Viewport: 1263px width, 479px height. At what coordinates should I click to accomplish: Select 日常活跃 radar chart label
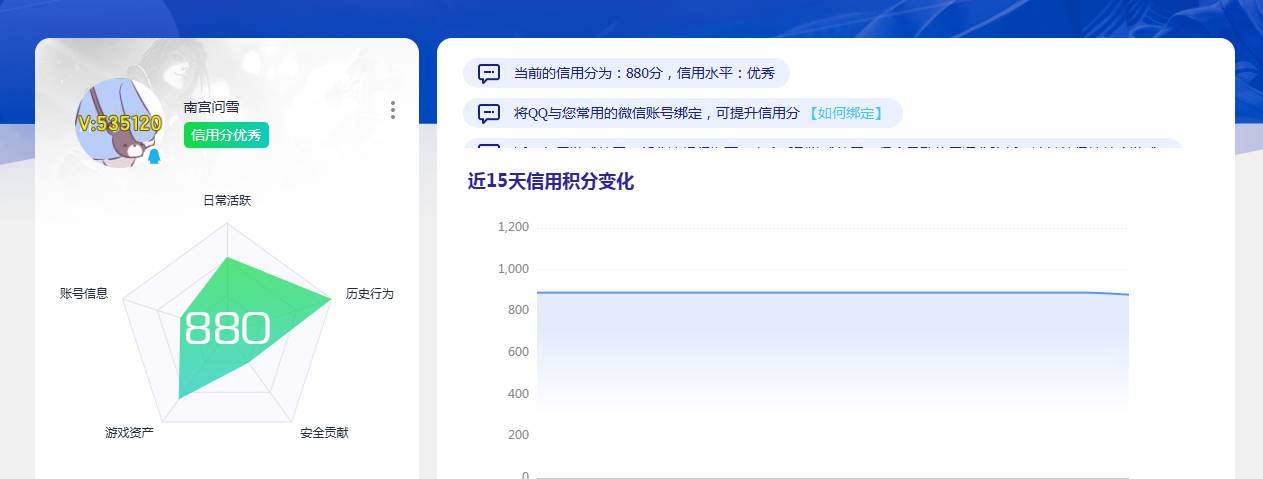pos(227,201)
